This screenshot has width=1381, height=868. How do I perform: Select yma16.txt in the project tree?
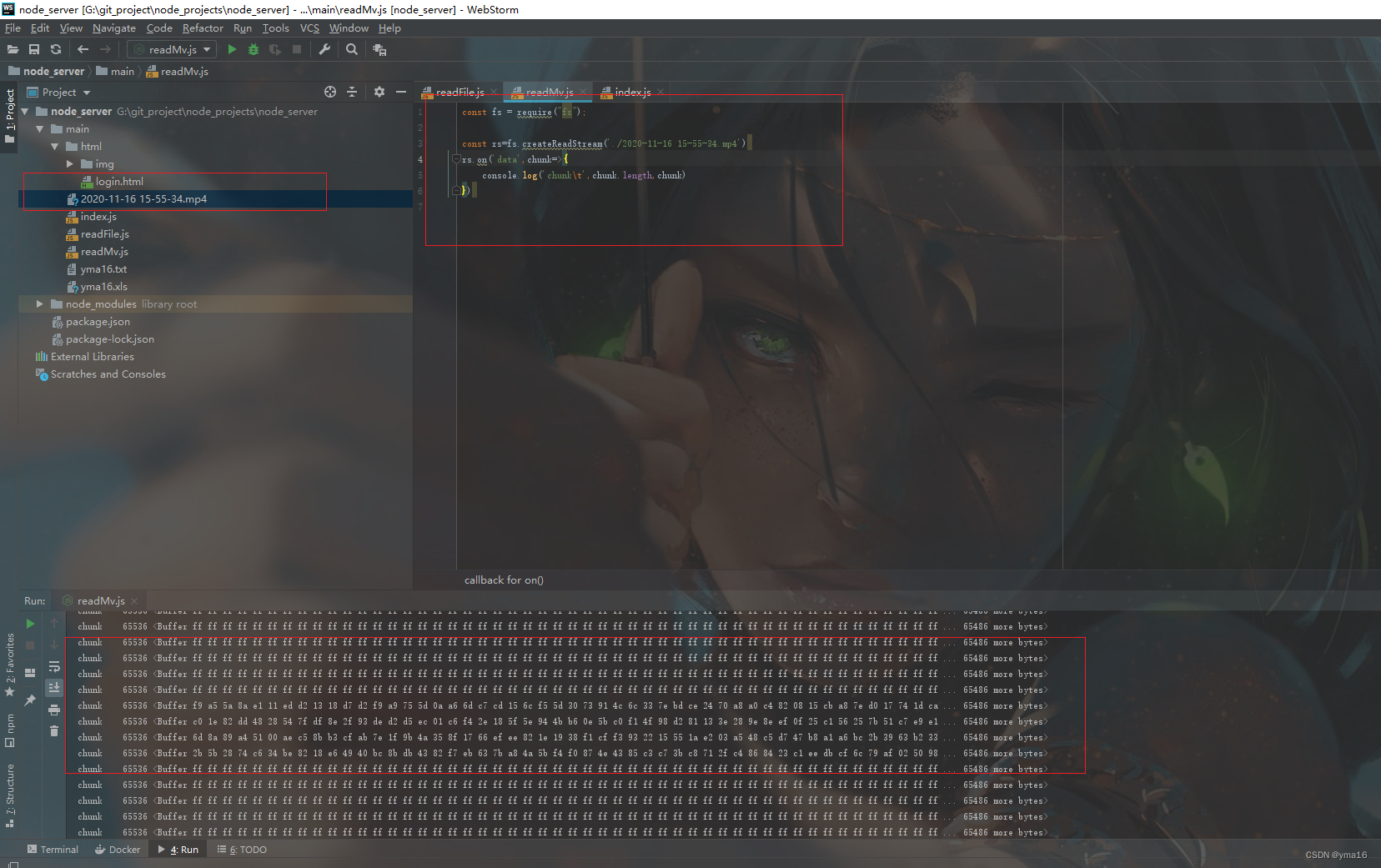tap(96, 269)
